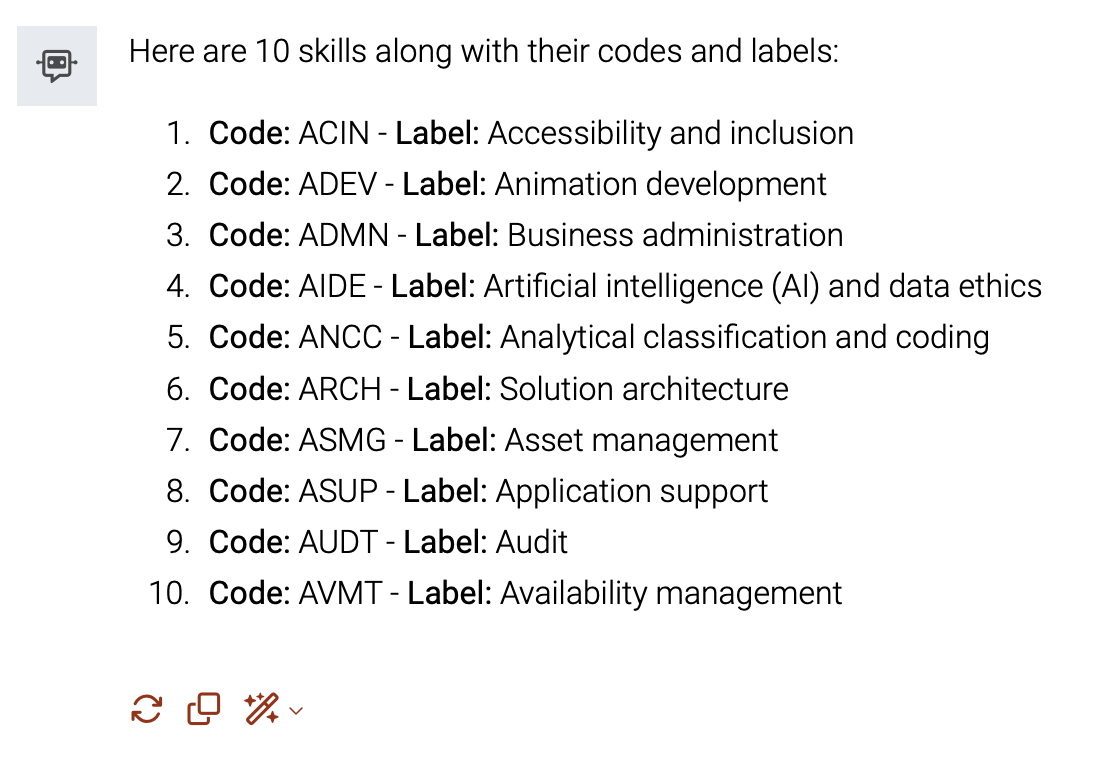Select the ANCC Analytical classification and coding line
Viewport: 1098px width, 780px height.
pyautogui.click(x=599, y=337)
